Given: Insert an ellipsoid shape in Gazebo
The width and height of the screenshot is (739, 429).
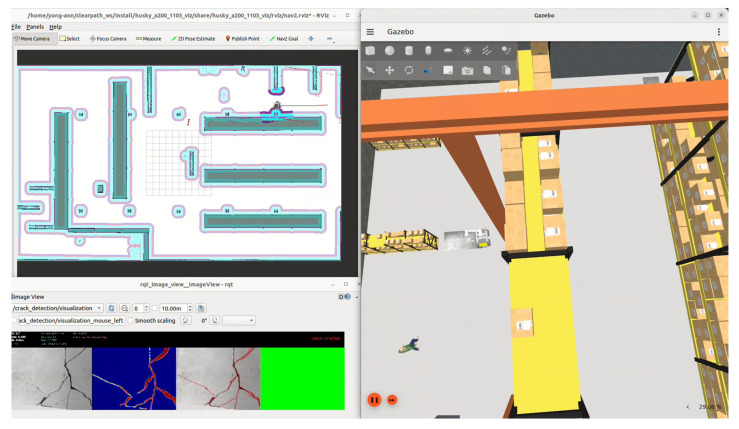Looking at the screenshot, I should [x=448, y=50].
